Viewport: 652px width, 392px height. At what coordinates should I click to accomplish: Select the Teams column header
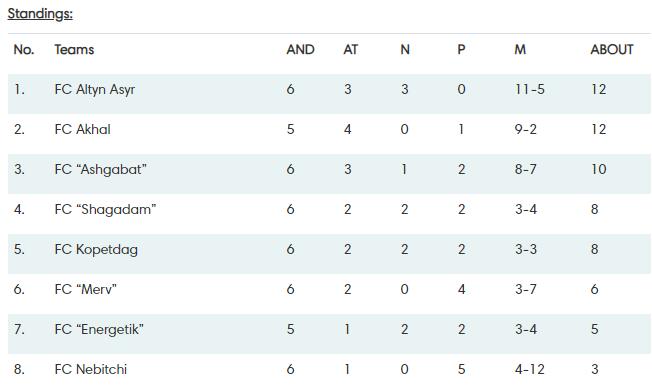coord(74,49)
